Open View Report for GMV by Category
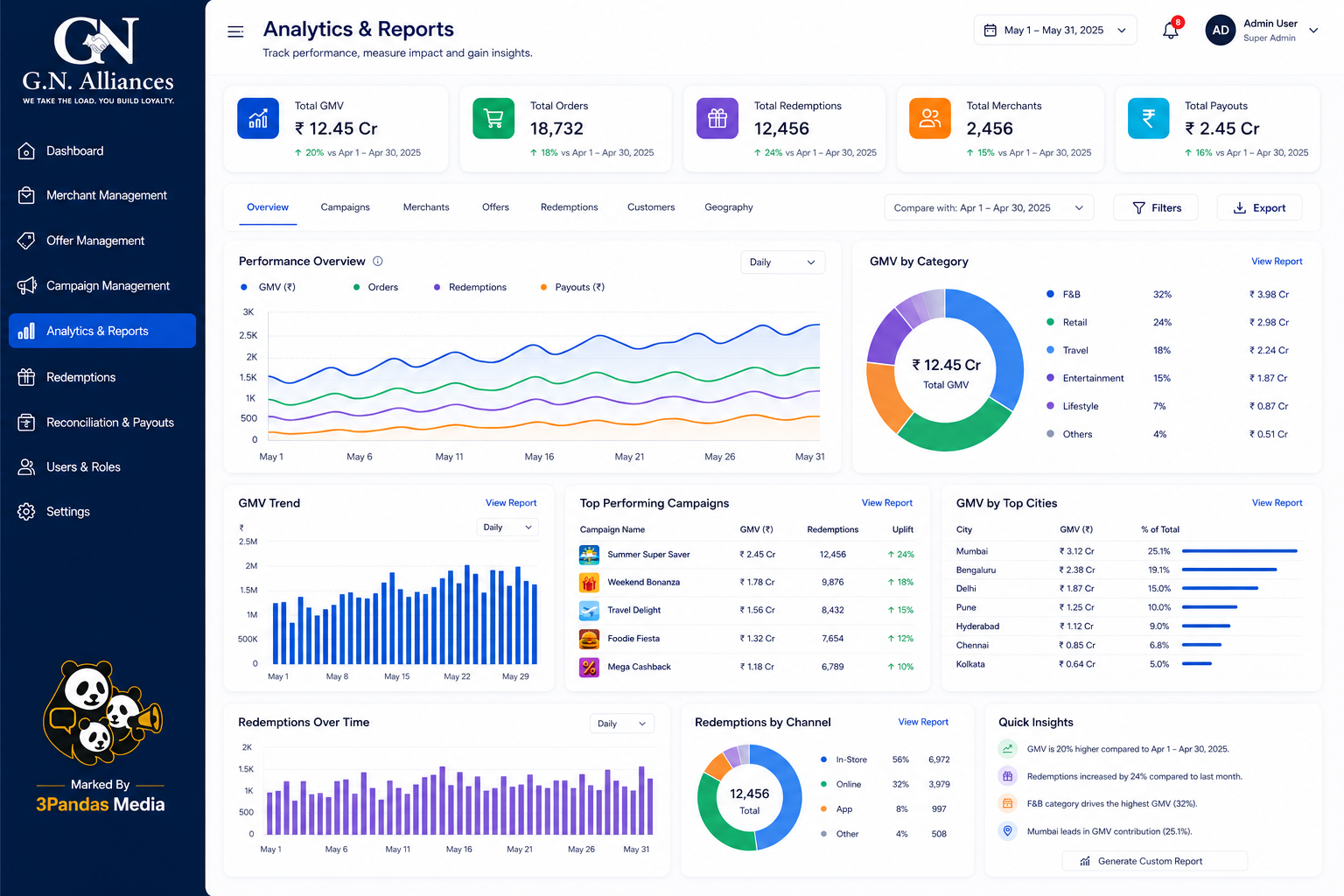This screenshot has height=896, width=1344. tap(1277, 262)
